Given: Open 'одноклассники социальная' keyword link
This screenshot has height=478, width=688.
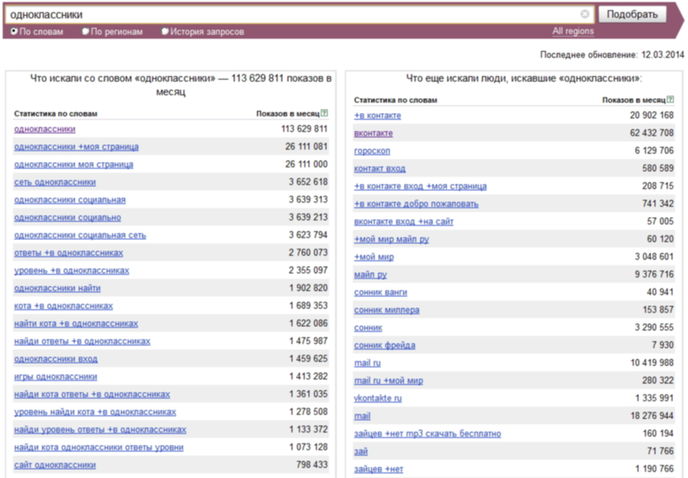Looking at the screenshot, I should 70,200.
